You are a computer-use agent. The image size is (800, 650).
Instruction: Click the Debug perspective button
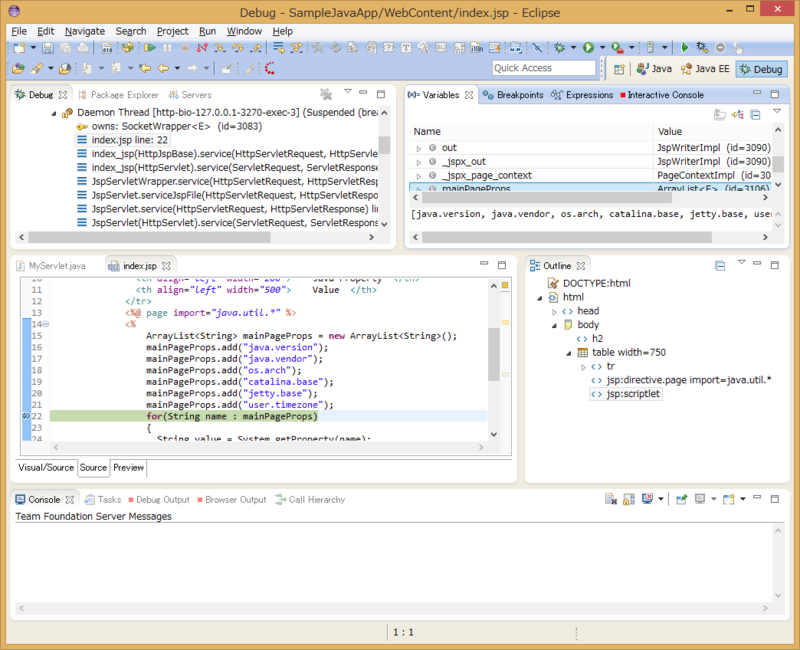tap(761, 69)
